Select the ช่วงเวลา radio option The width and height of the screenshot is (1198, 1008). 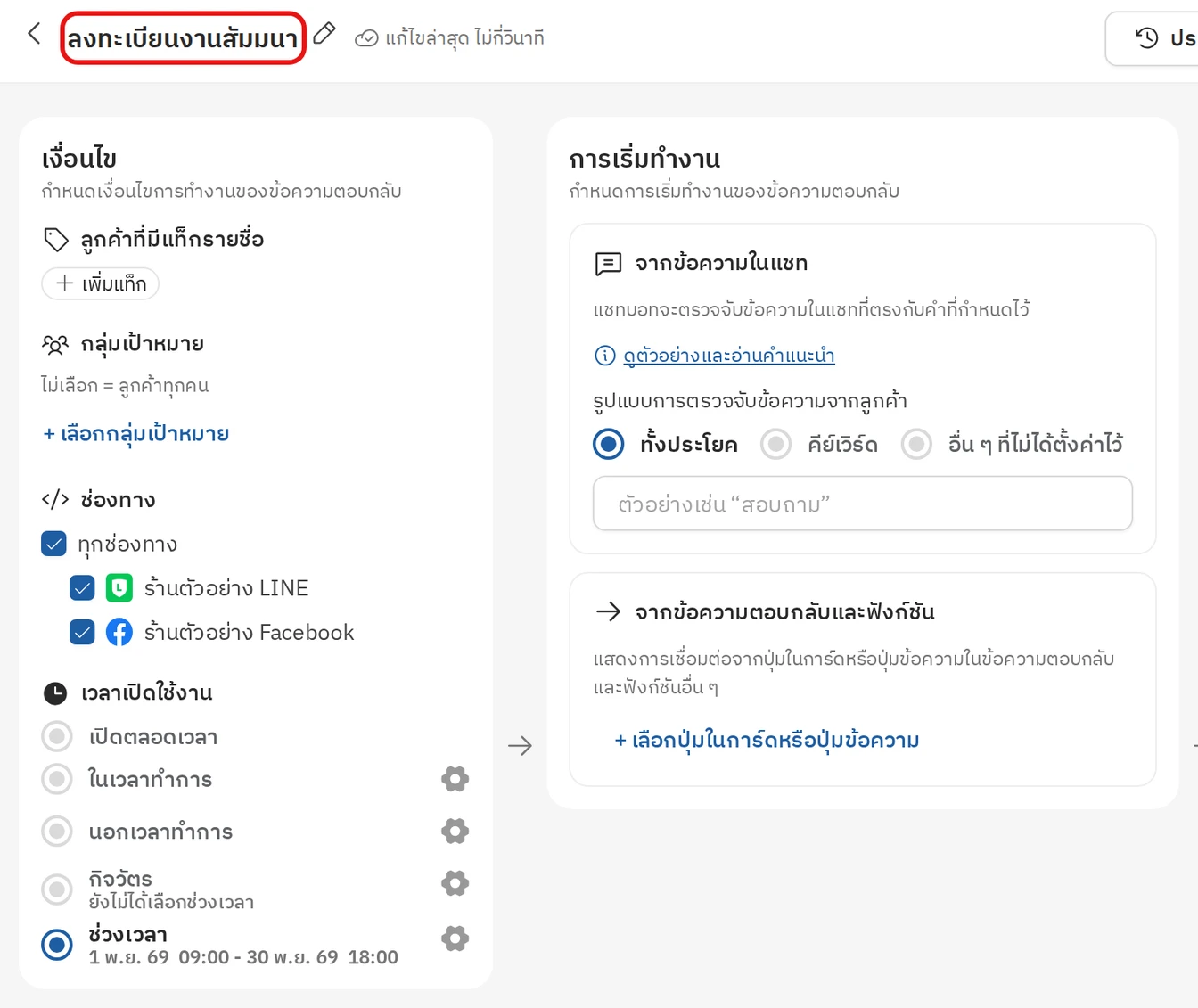pyautogui.click(x=57, y=945)
